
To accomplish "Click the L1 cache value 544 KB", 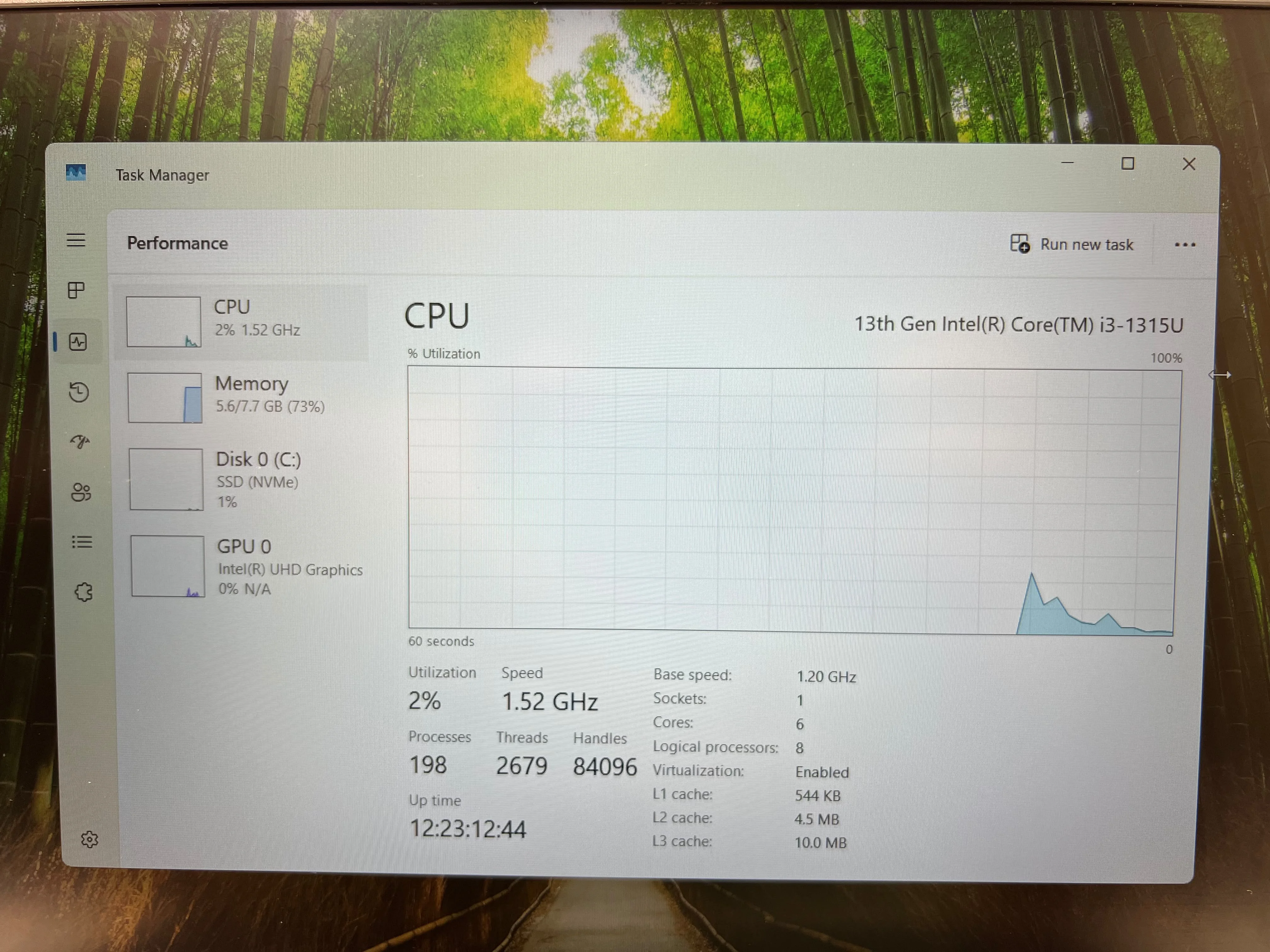I will [818, 796].
